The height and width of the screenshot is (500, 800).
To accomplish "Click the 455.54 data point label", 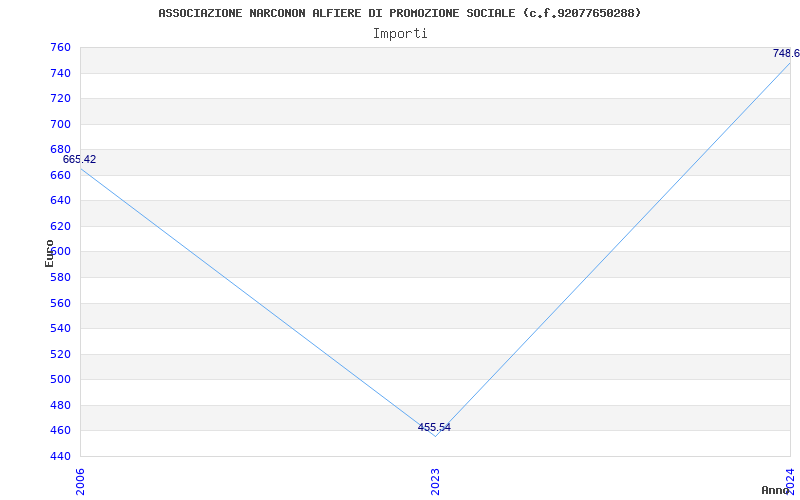I will coord(434,428).
